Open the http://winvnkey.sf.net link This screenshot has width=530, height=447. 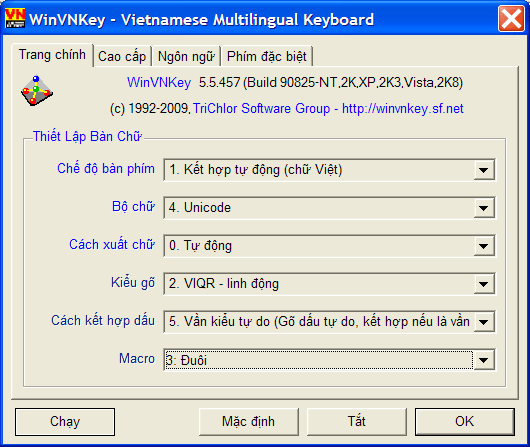[403, 109]
